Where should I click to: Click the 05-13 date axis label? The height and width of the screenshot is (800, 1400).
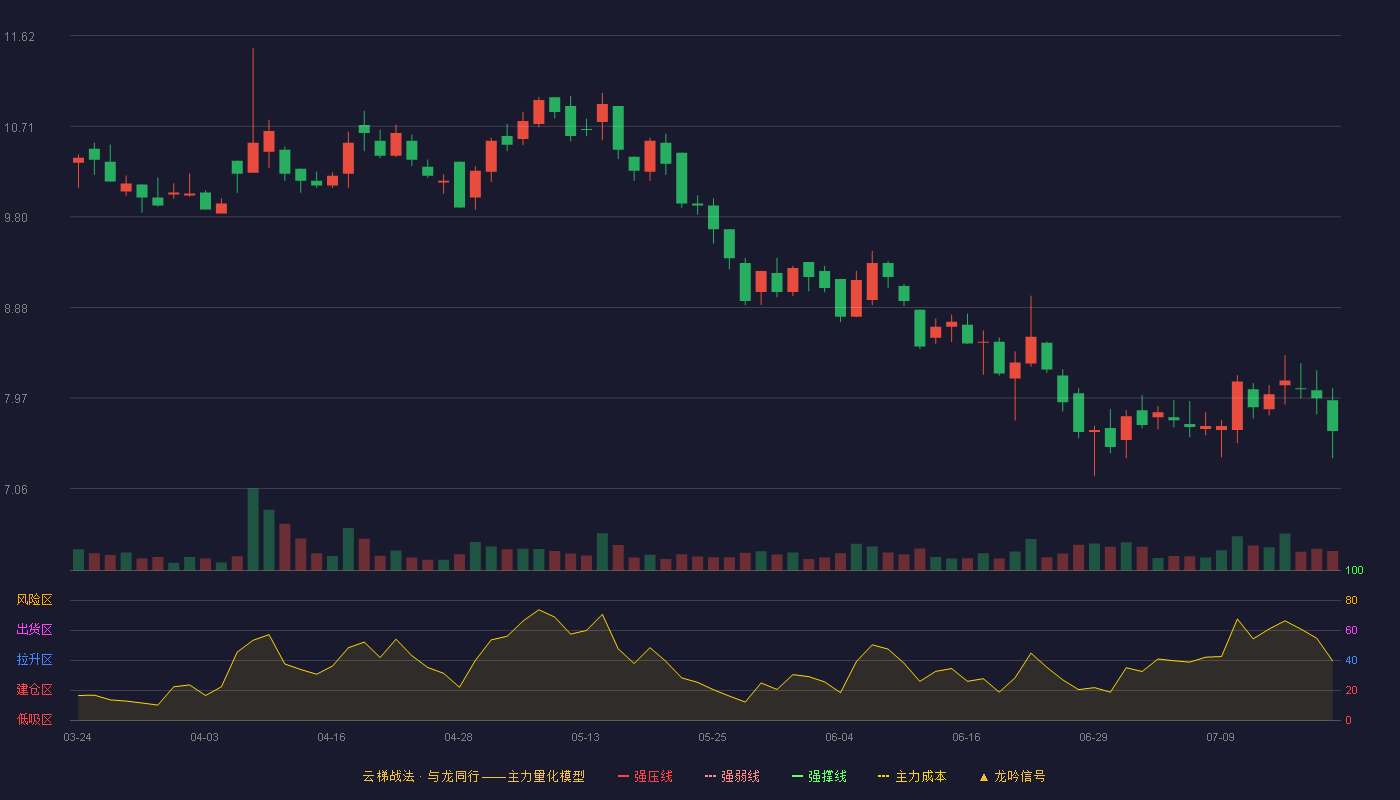(x=585, y=737)
